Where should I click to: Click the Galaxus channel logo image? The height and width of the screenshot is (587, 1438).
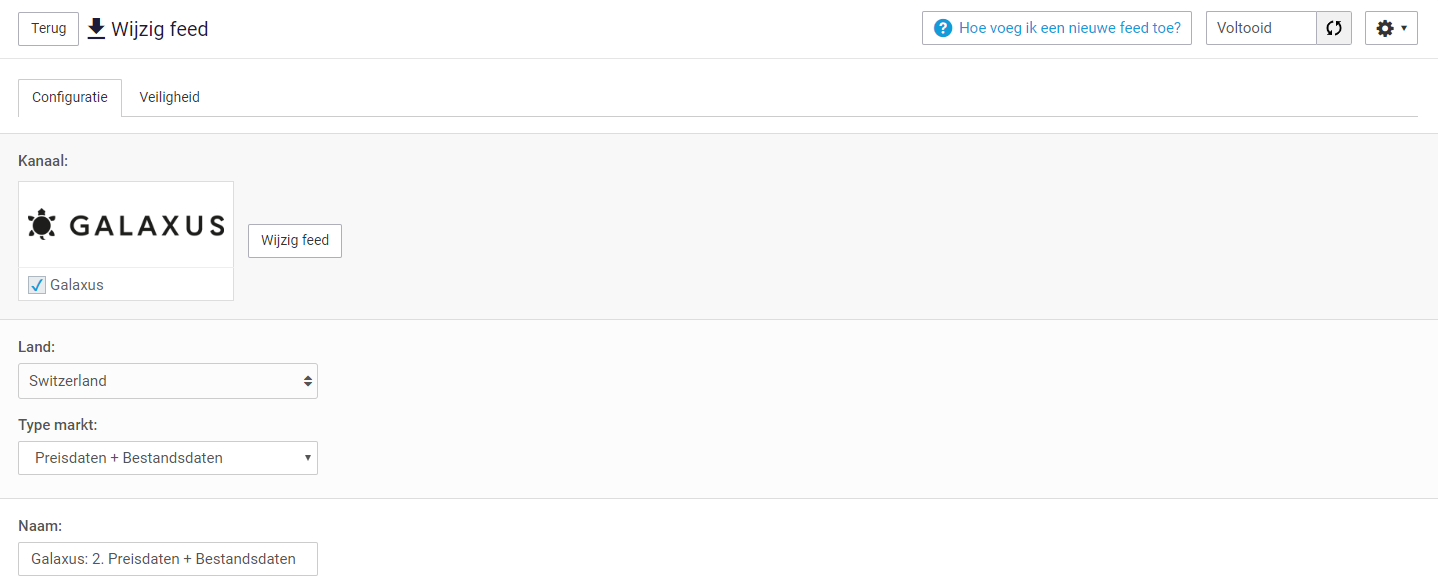tap(126, 225)
